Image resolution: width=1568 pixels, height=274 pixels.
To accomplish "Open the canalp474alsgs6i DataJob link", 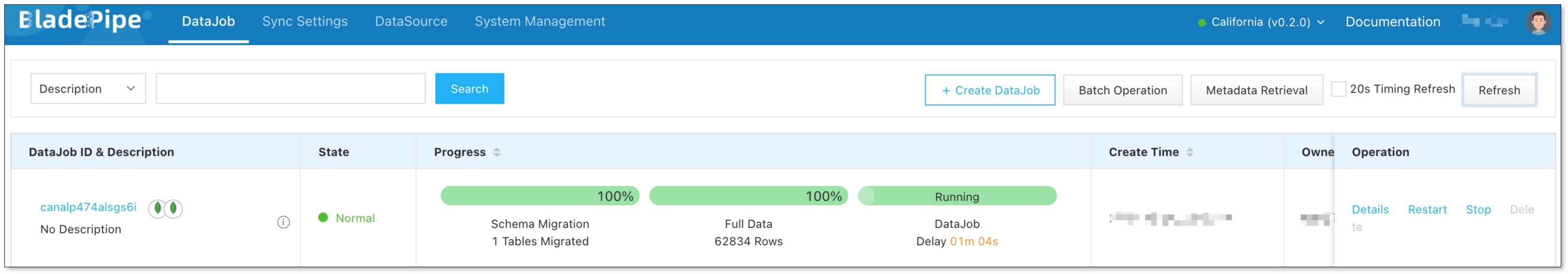I will [x=88, y=207].
